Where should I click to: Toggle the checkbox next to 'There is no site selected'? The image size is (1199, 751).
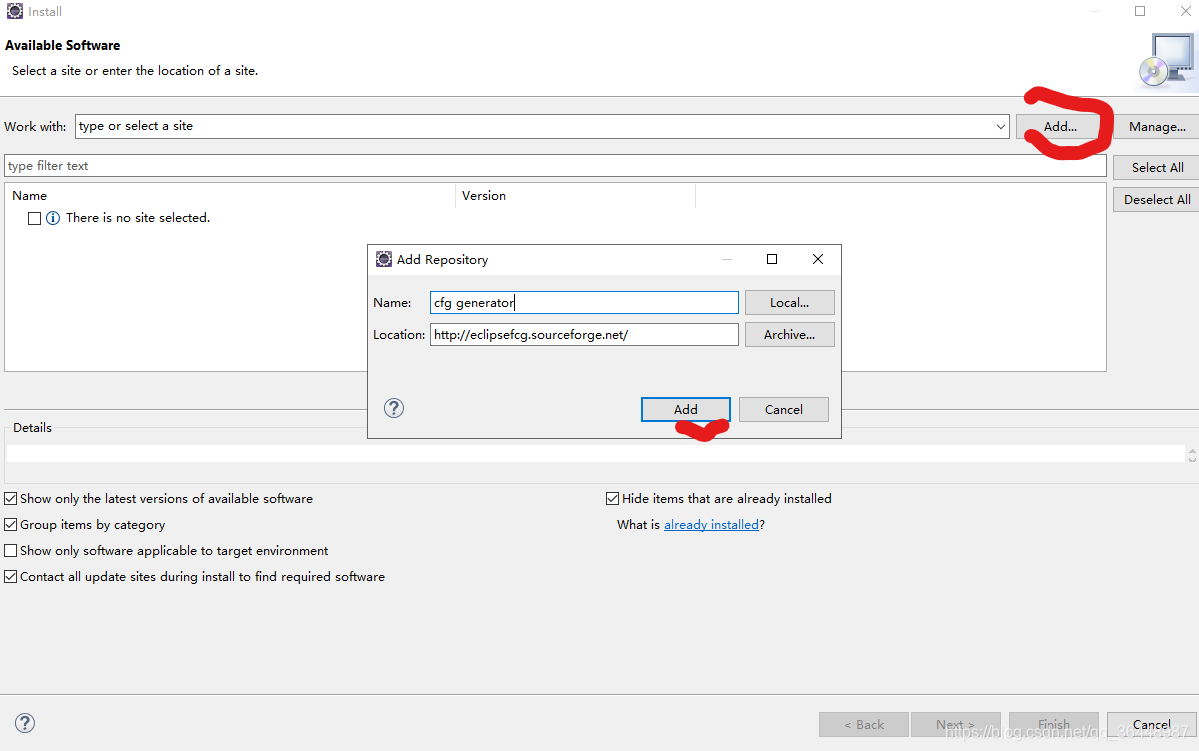click(34, 217)
